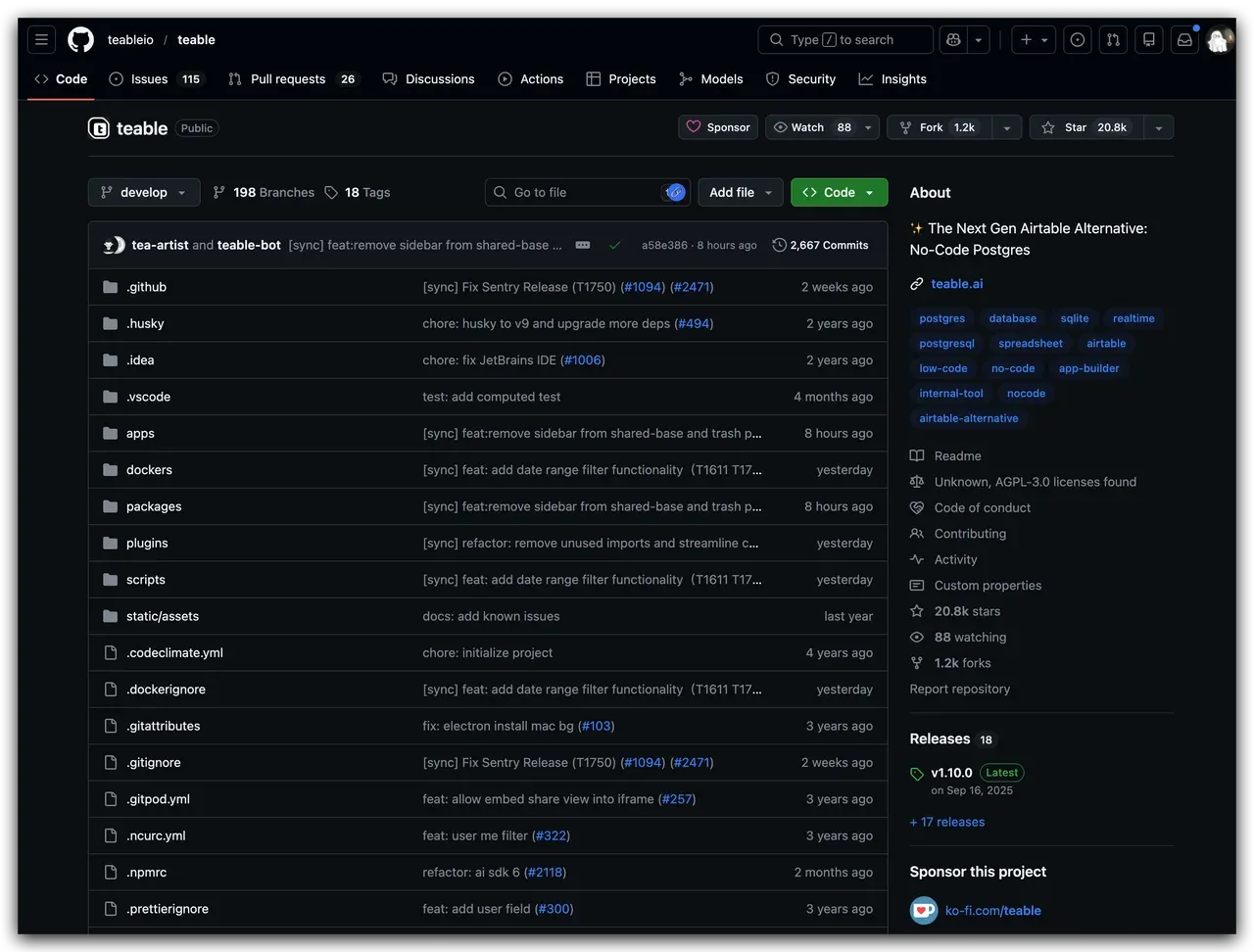This screenshot has width=1254, height=952.
Task: View the 198 Branches link
Action: pyautogui.click(x=264, y=193)
